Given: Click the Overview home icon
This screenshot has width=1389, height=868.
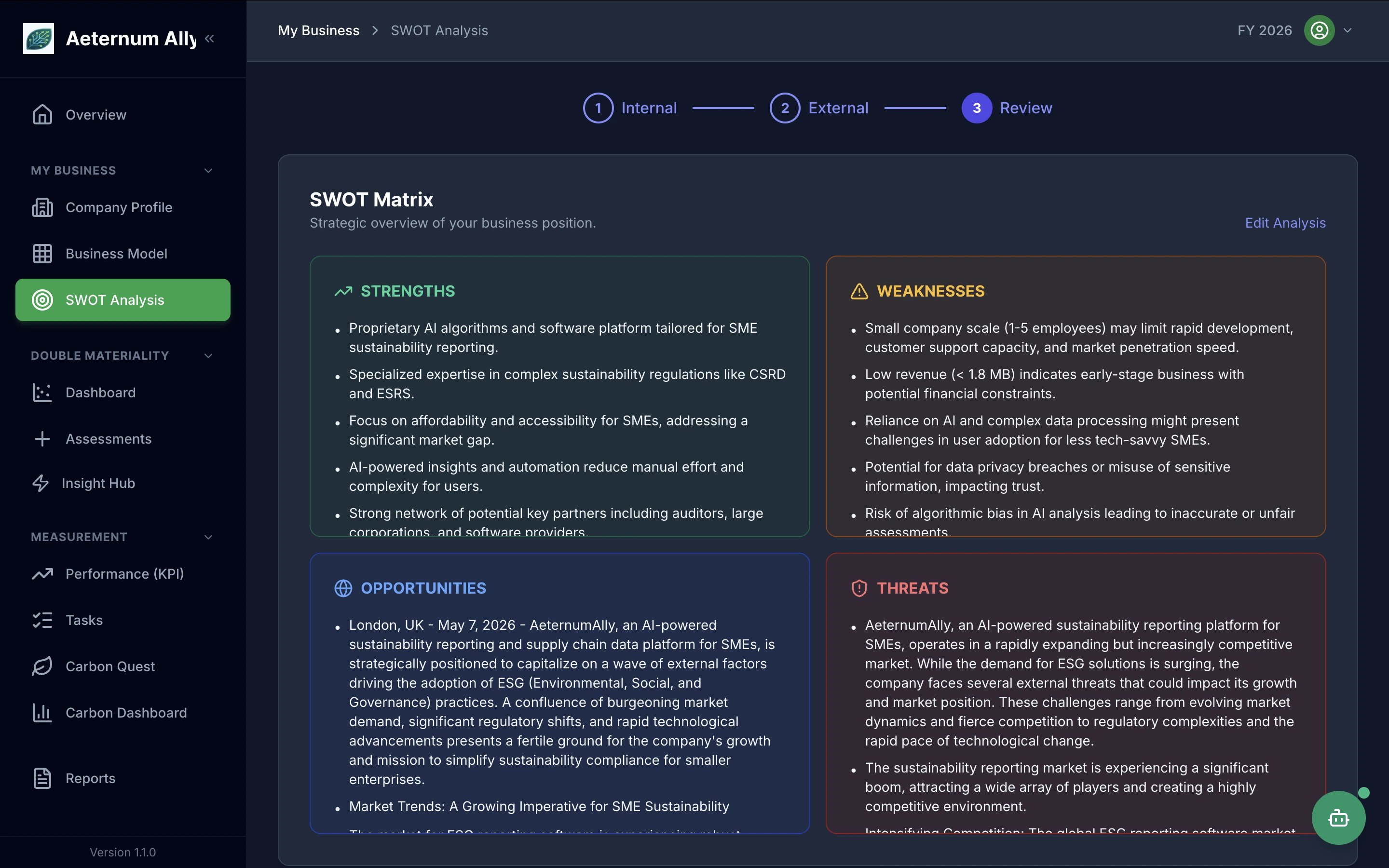Looking at the screenshot, I should (42, 115).
